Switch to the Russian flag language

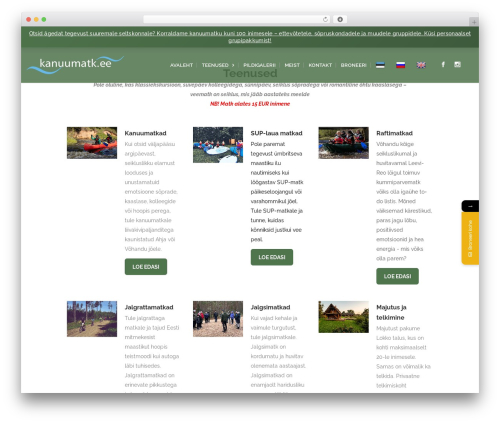click(x=400, y=65)
